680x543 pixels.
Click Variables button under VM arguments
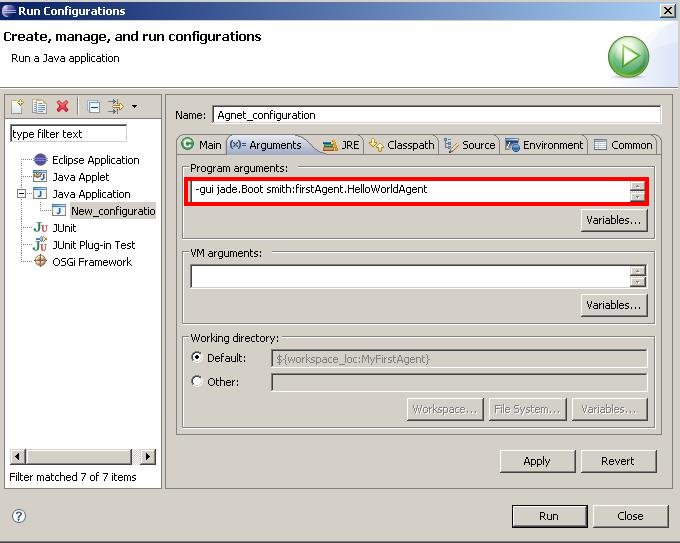(x=613, y=305)
